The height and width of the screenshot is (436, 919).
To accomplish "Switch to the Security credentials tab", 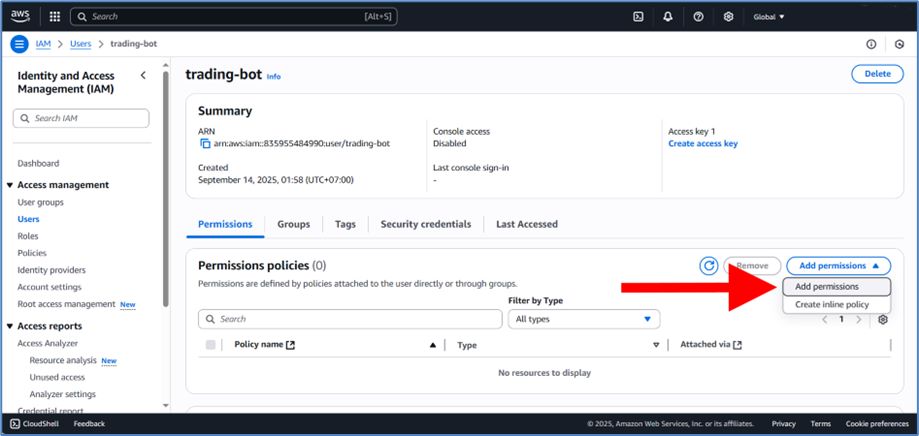I will point(425,224).
